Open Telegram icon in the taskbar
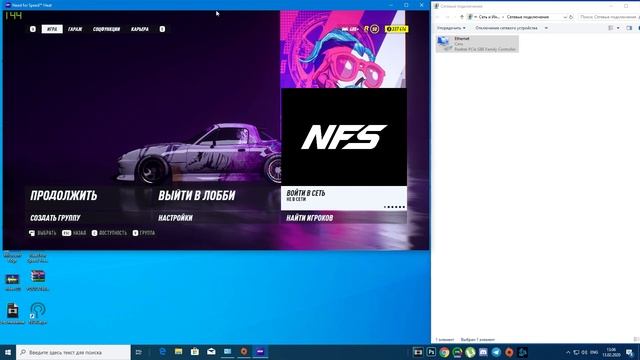 496,352
